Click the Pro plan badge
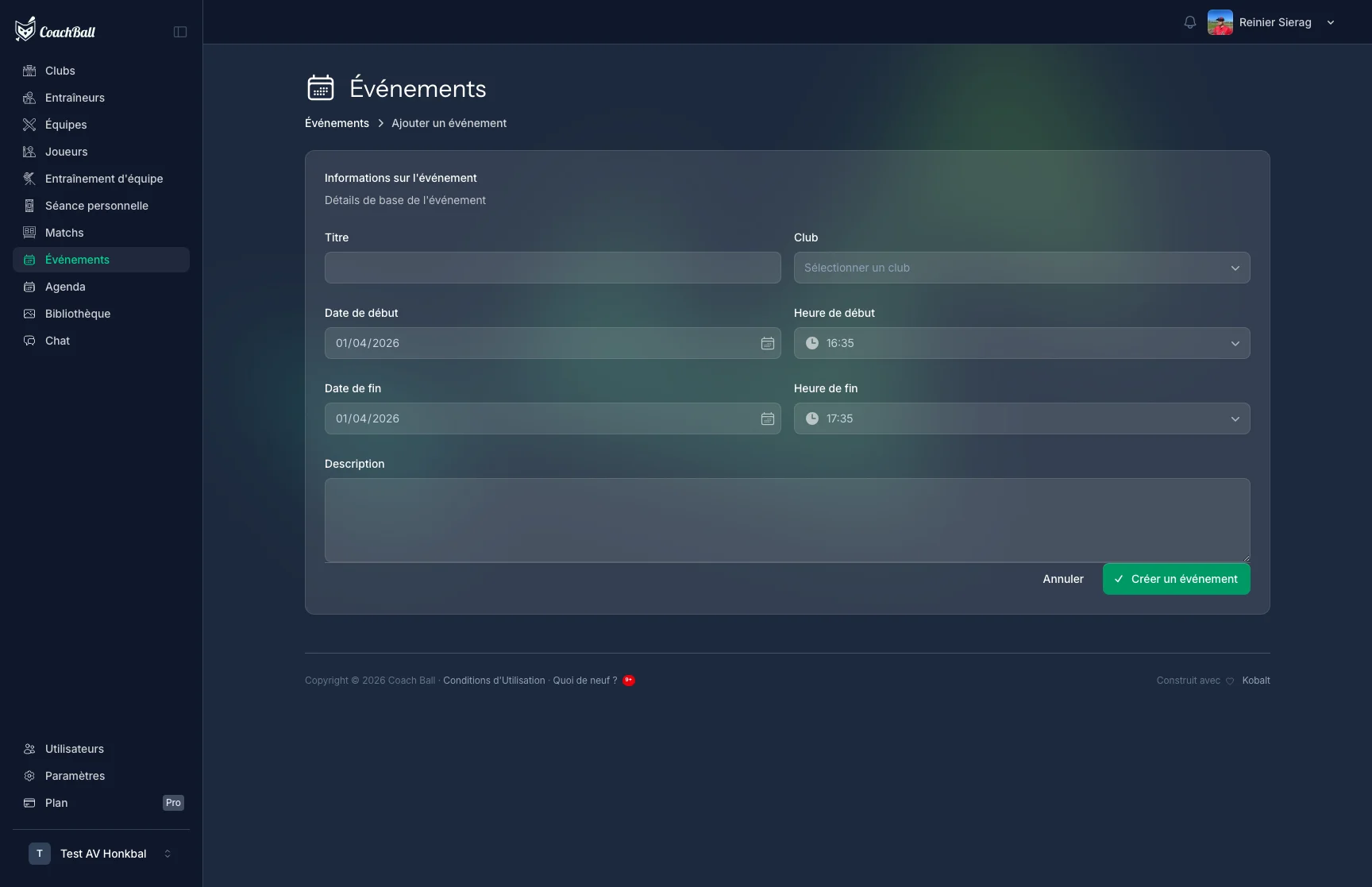Screen dimensions: 1372x887 pyautogui.click(x=173, y=803)
